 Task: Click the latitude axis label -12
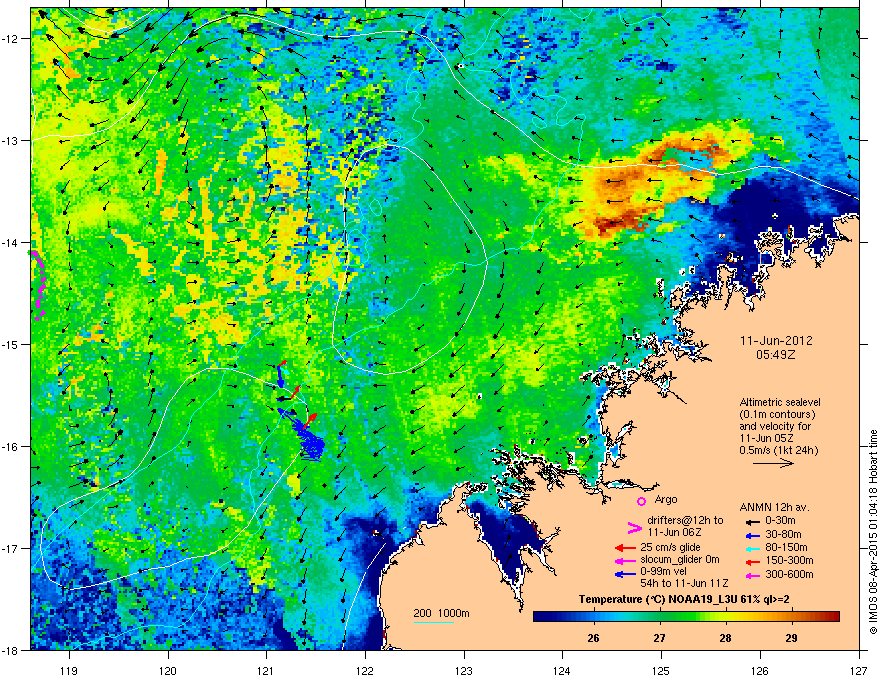tap(10, 38)
